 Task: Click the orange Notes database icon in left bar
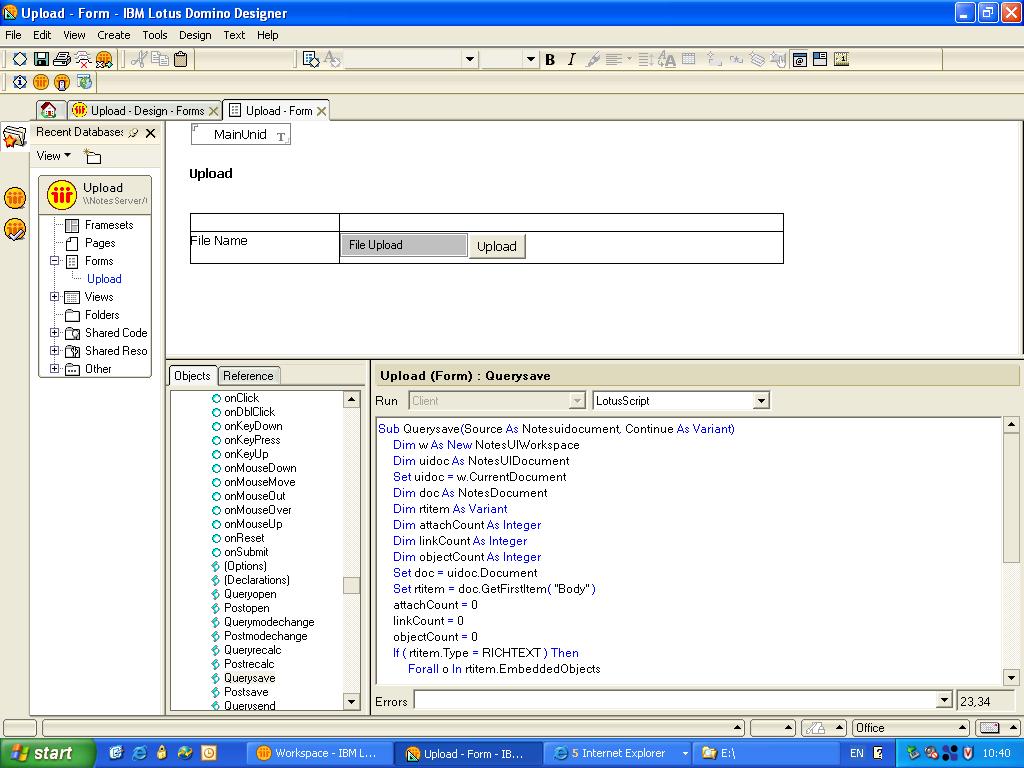pyautogui.click(x=14, y=197)
